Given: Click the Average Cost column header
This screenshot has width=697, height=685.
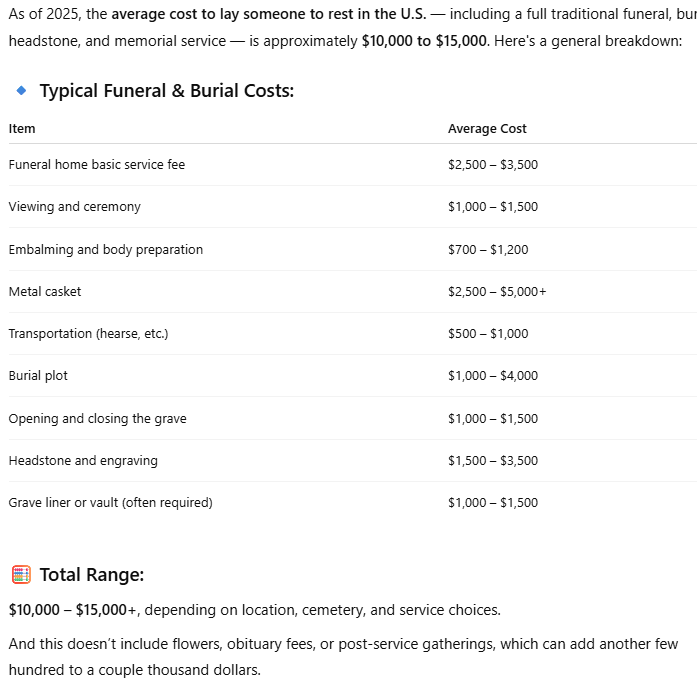Looking at the screenshot, I should click(487, 129).
